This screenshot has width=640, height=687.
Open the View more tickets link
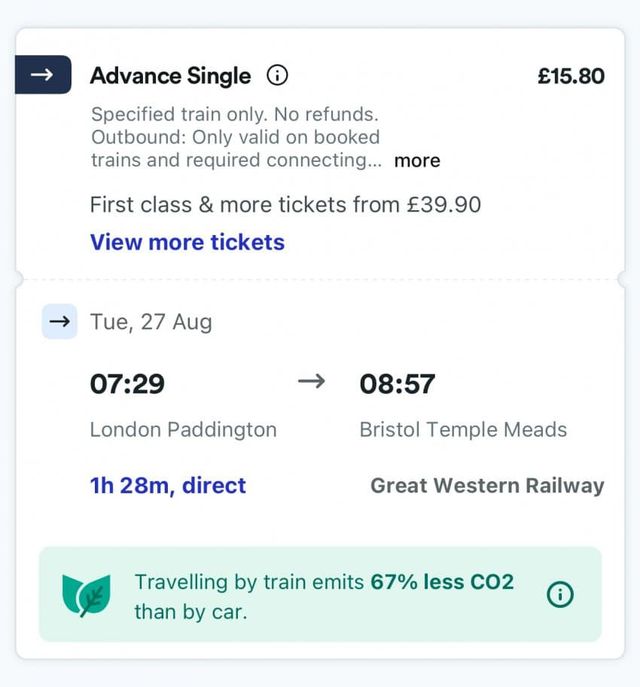pyautogui.click(x=187, y=242)
